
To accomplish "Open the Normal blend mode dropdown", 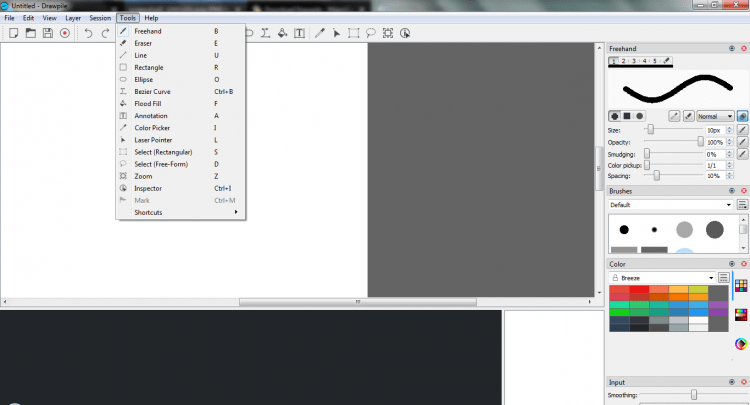I will (x=716, y=116).
